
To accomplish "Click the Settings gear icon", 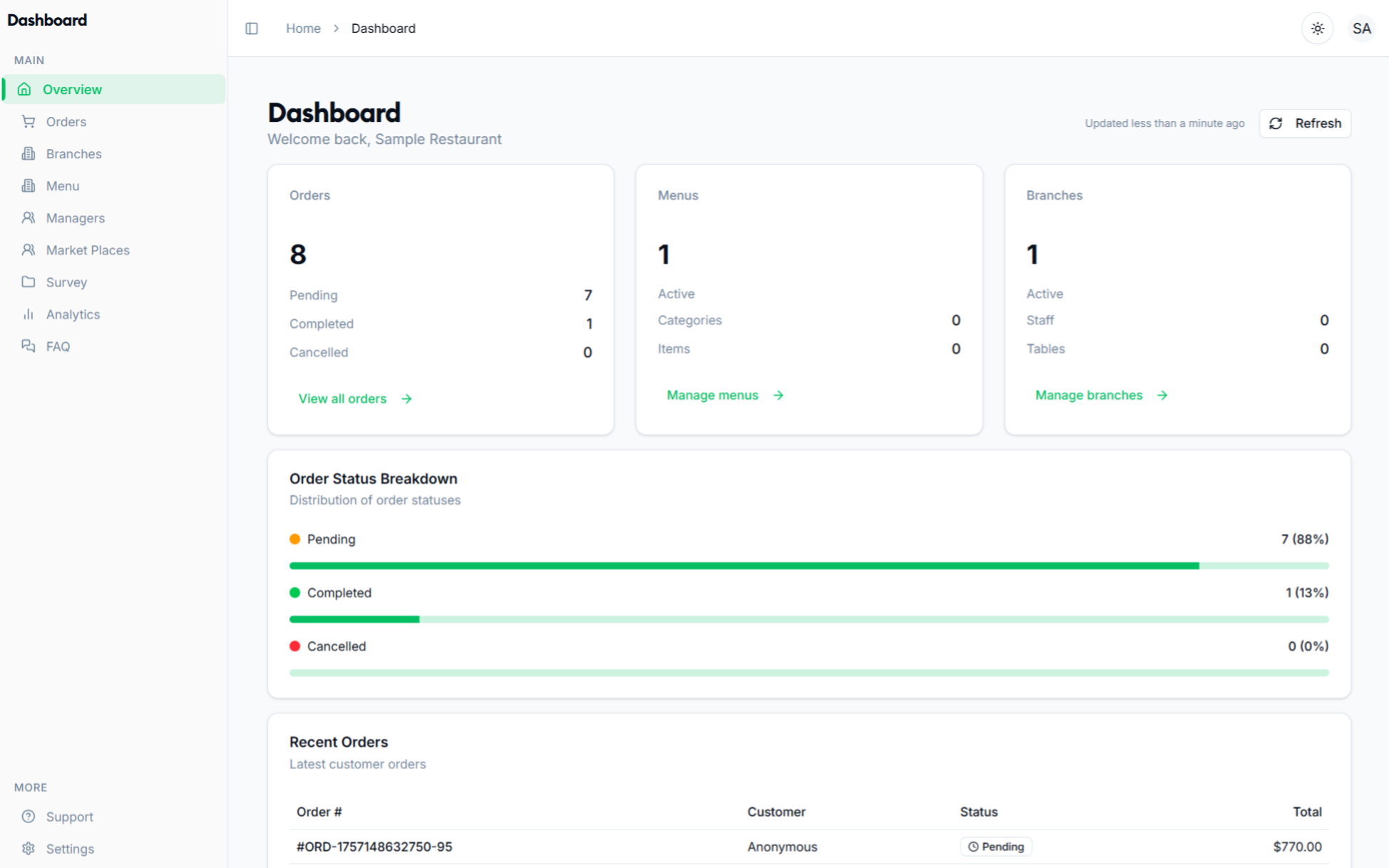I will point(29,849).
